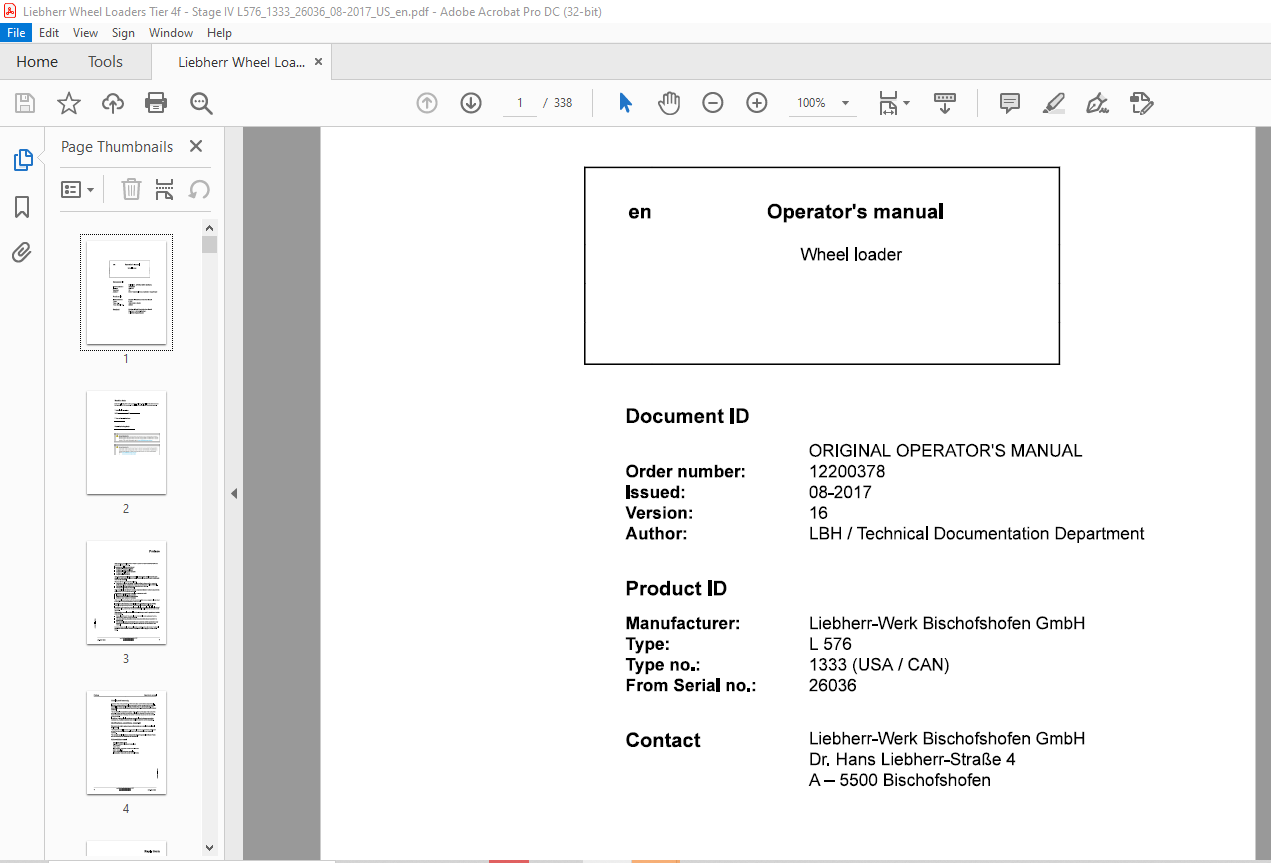Go to previous page arrow
The height and width of the screenshot is (863, 1271).
click(427, 103)
